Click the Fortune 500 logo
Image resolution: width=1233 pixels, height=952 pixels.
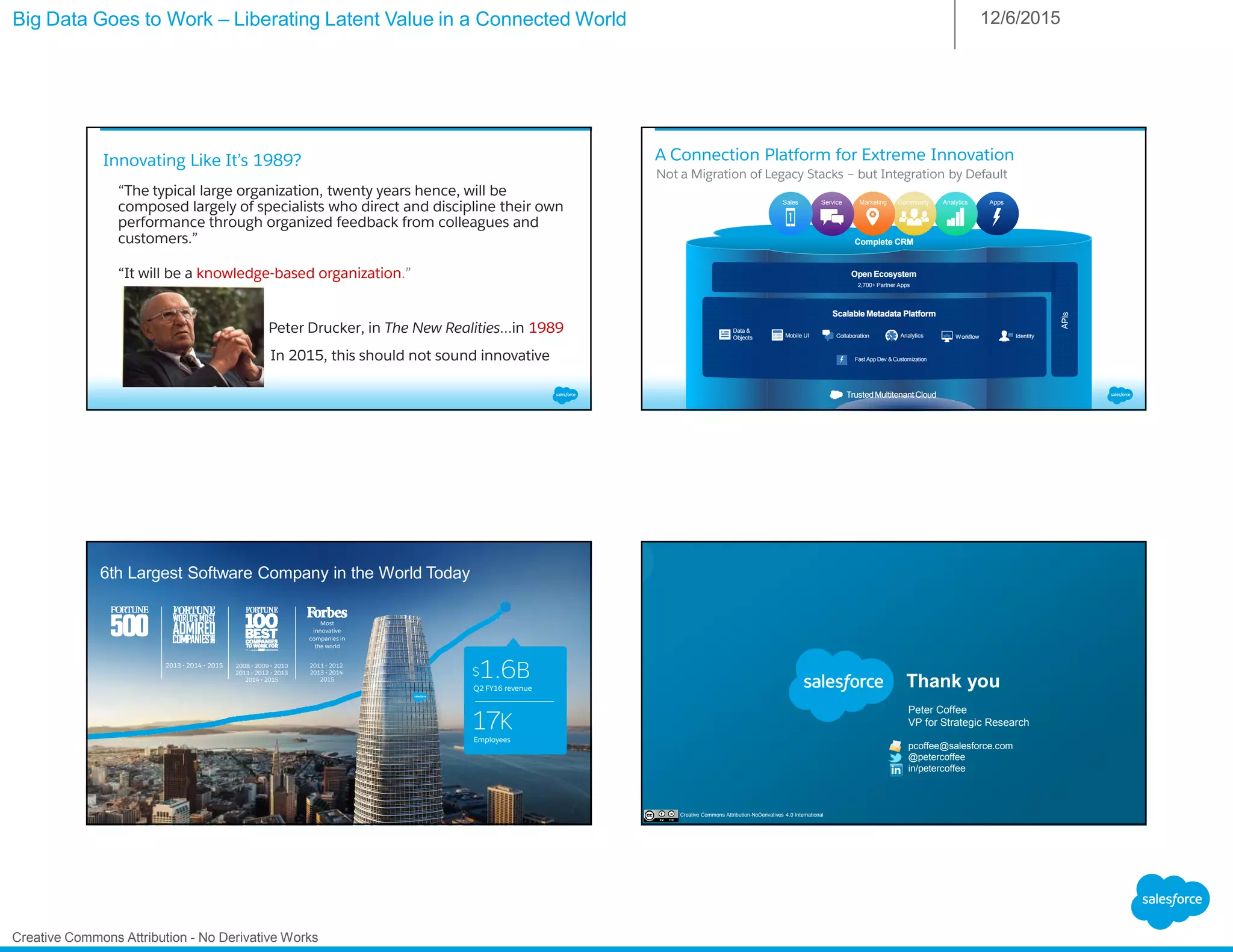point(129,622)
